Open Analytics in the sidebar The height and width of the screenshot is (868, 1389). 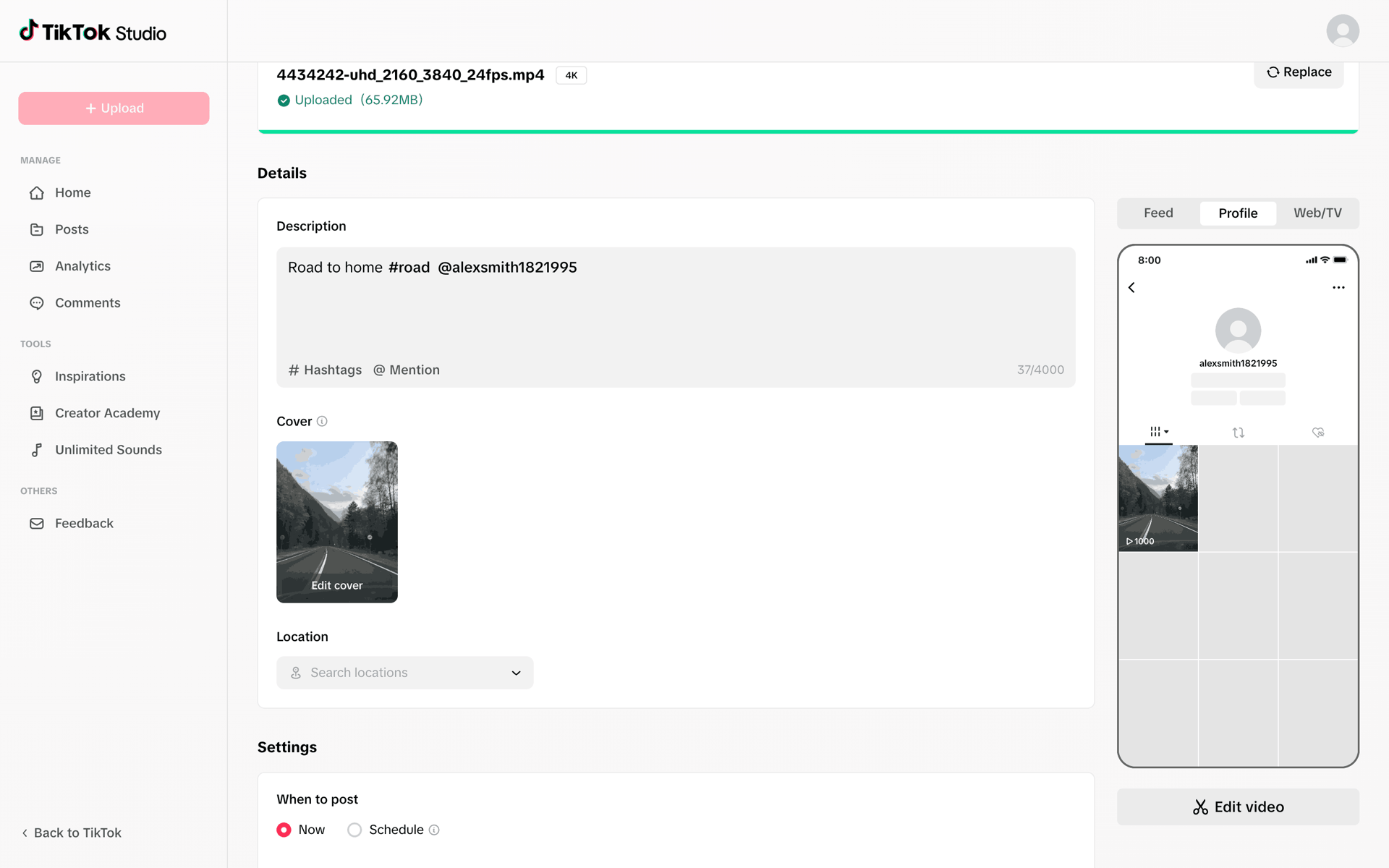114,266
